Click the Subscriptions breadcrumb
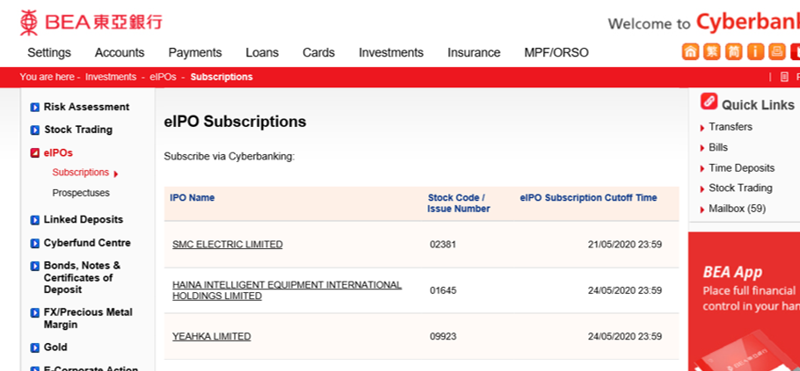This screenshot has width=800, height=371. pyautogui.click(x=221, y=77)
